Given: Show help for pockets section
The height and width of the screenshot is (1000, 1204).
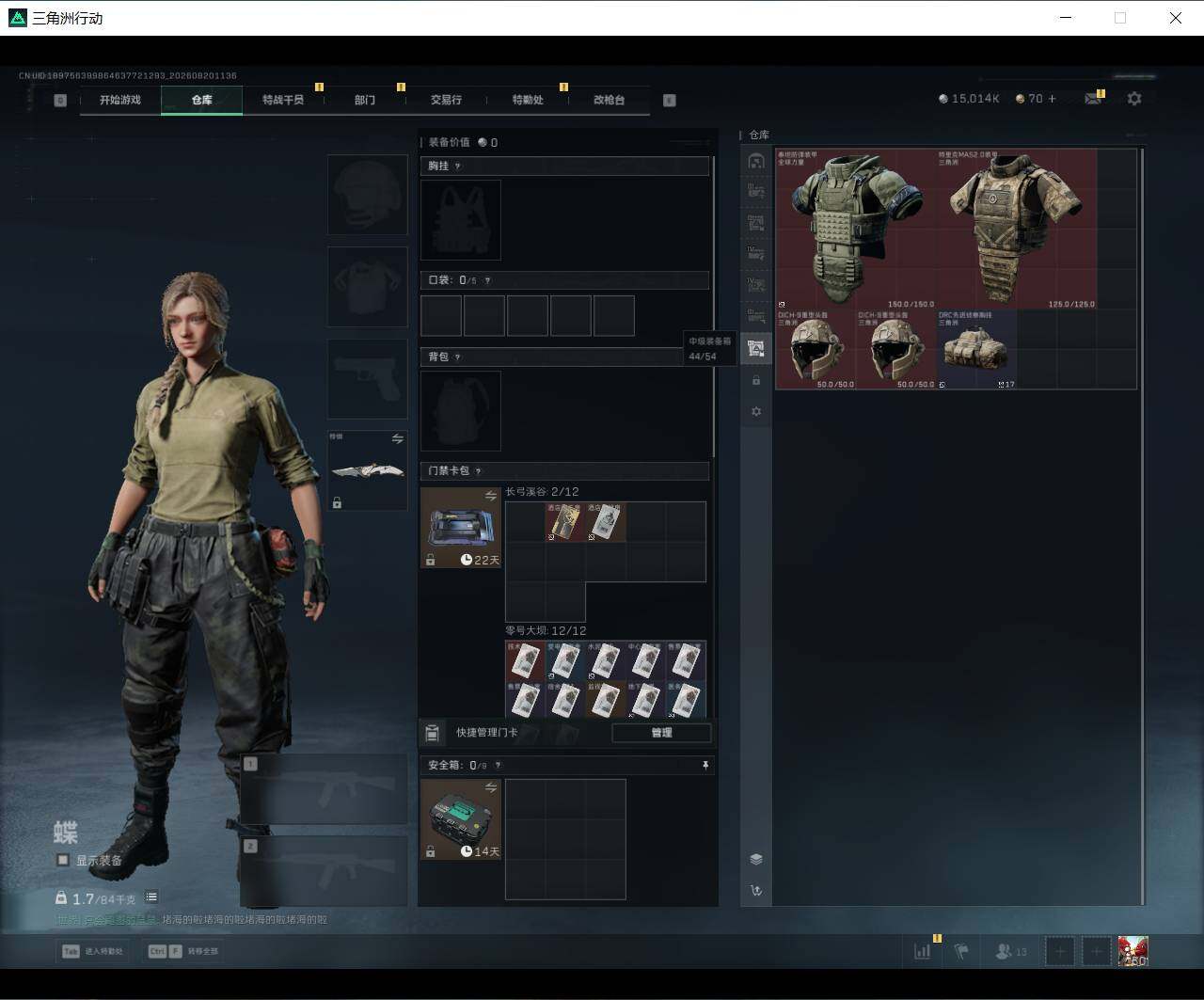Looking at the screenshot, I should coord(486,280).
